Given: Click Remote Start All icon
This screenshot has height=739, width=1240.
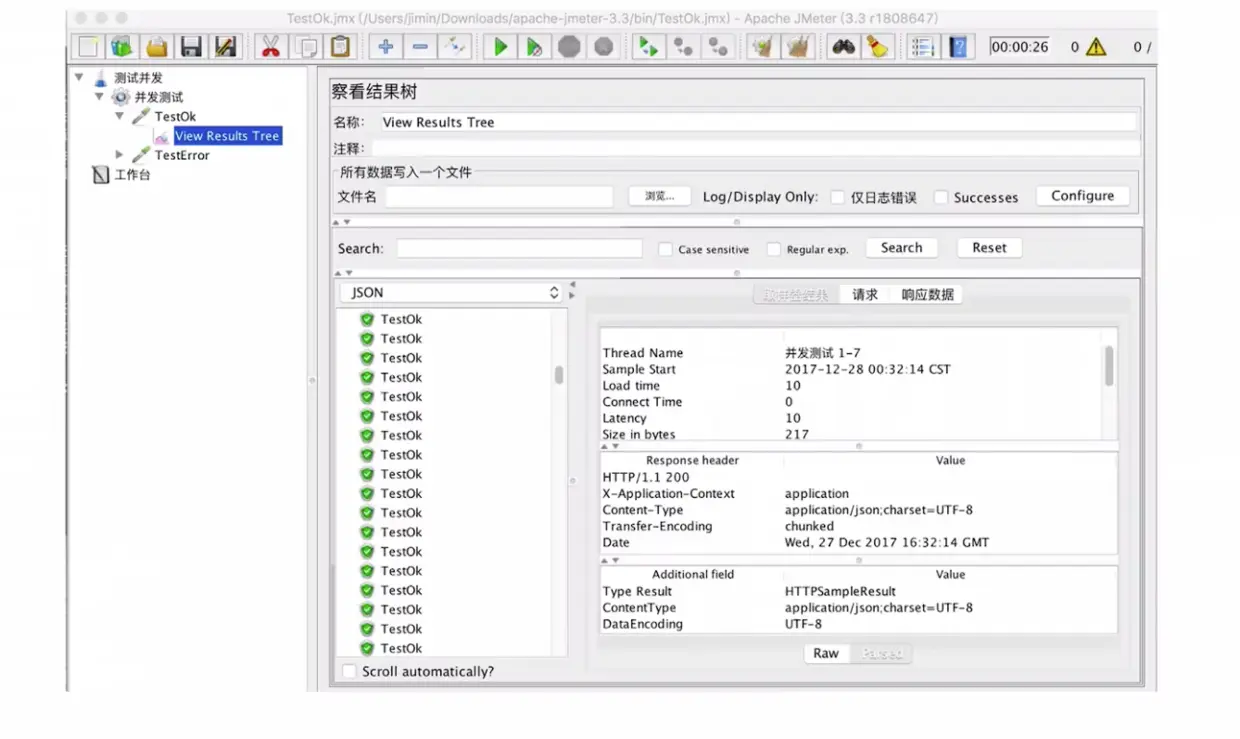Looking at the screenshot, I should coord(649,47).
